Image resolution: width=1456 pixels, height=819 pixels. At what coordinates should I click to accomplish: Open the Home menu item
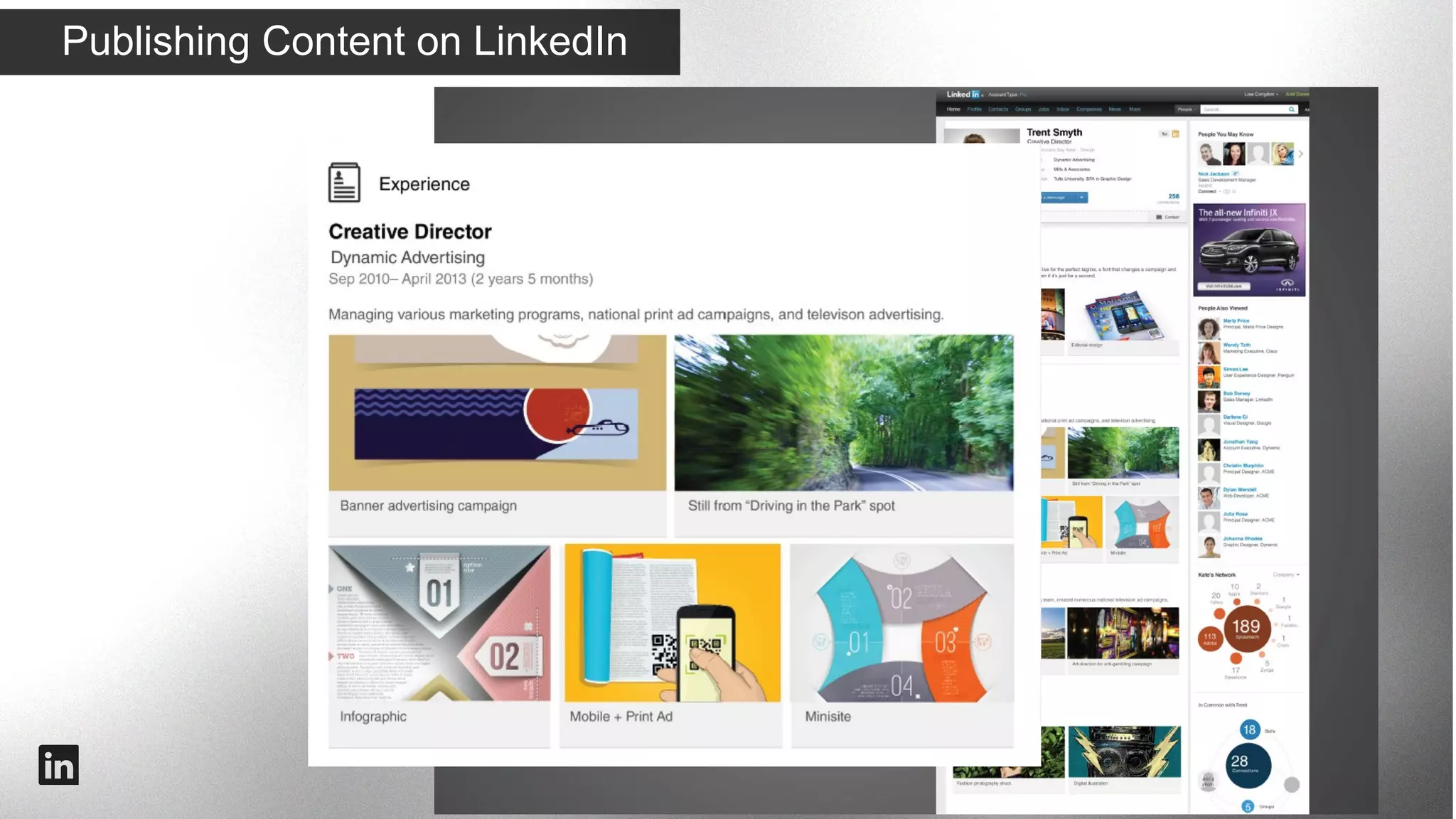click(953, 109)
